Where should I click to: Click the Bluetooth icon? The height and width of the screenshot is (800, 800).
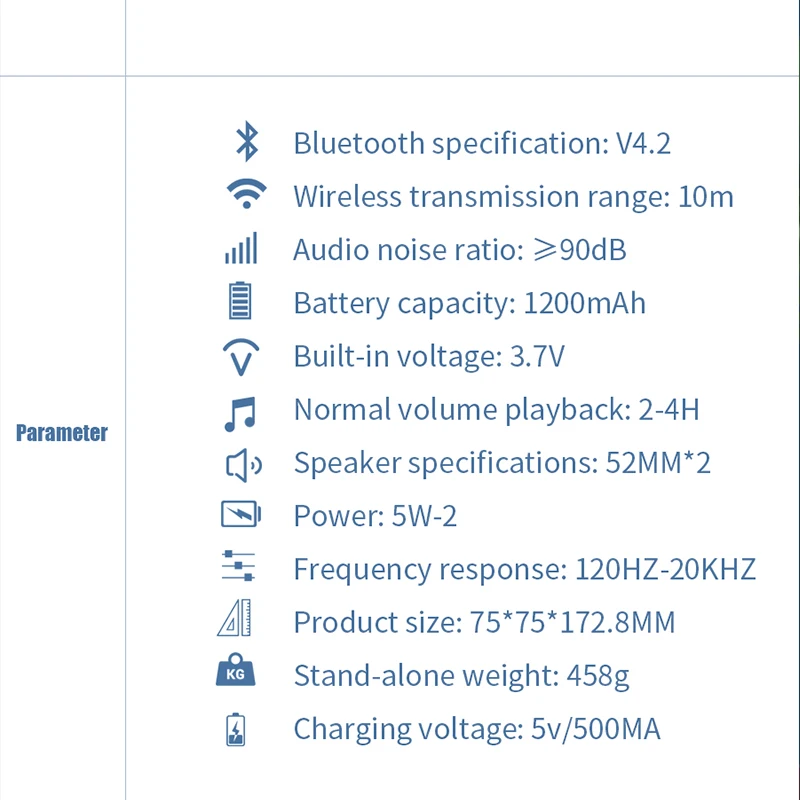246,142
